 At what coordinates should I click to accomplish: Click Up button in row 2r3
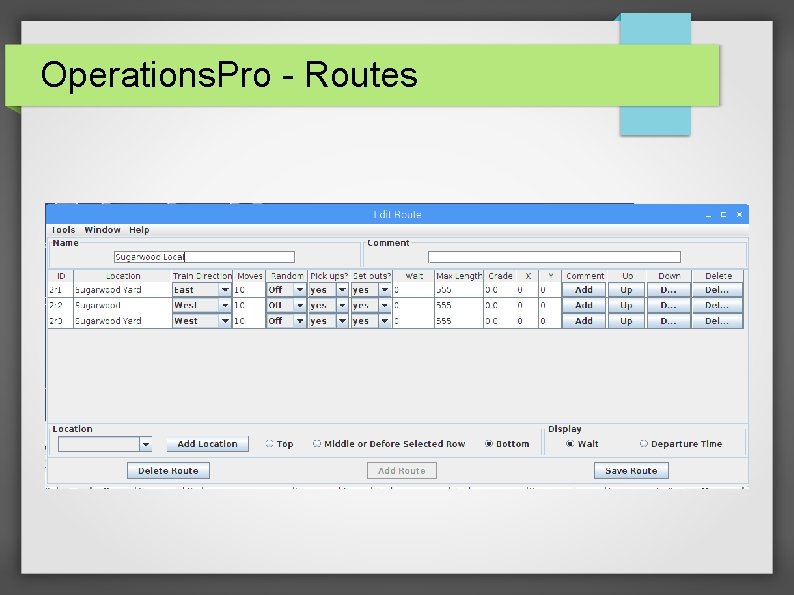[626, 321]
